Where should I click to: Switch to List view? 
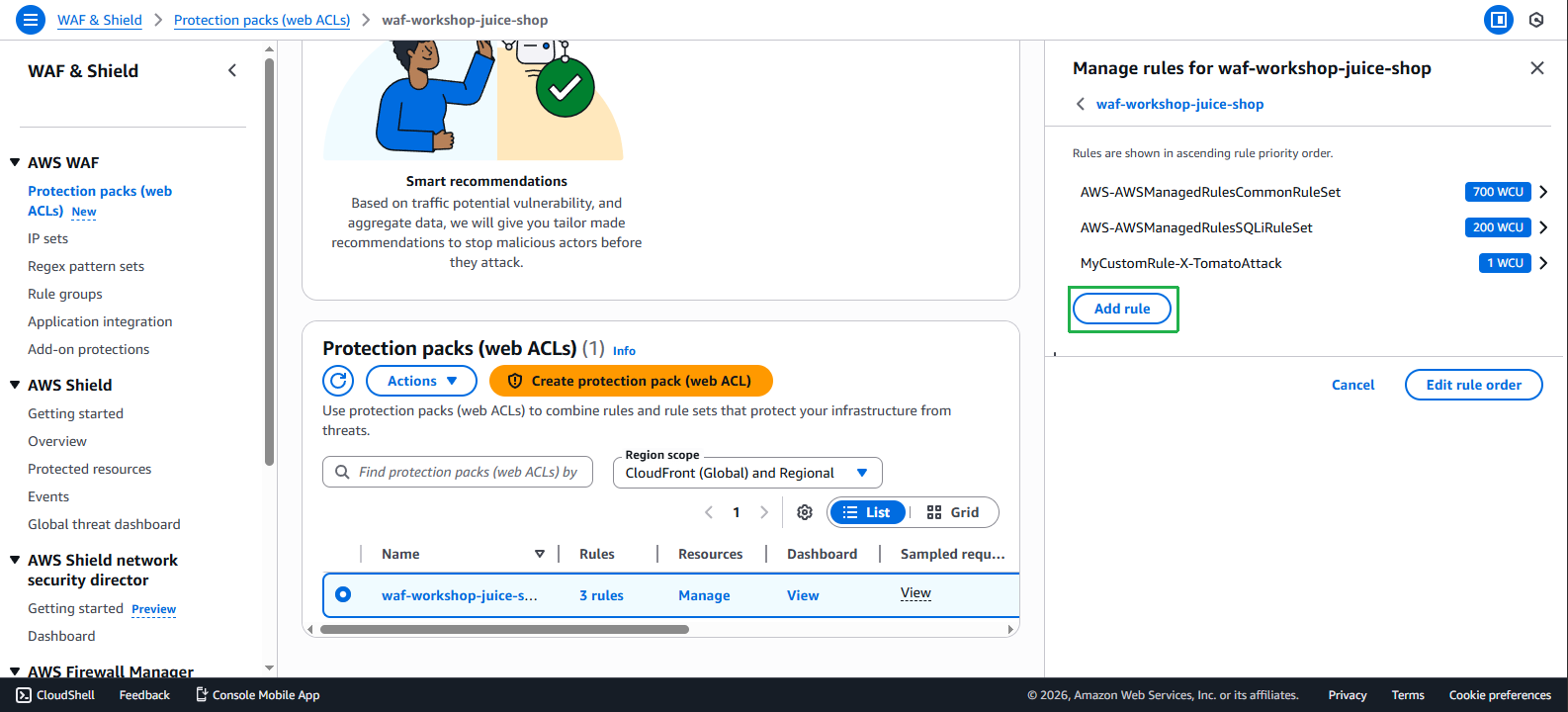pyautogui.click(x=867, y=512)
